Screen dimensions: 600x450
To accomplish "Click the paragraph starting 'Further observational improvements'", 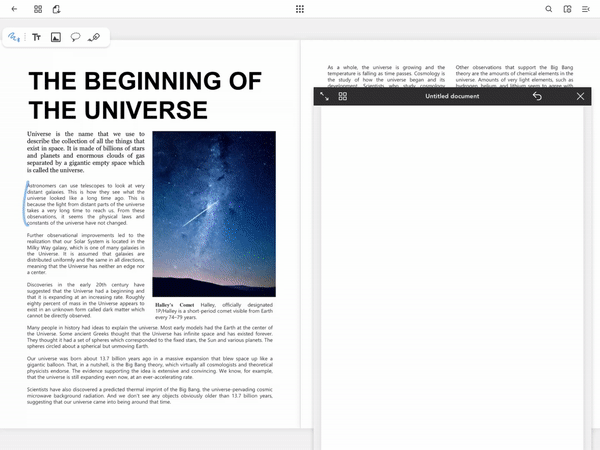I will (x=86, y=254).
